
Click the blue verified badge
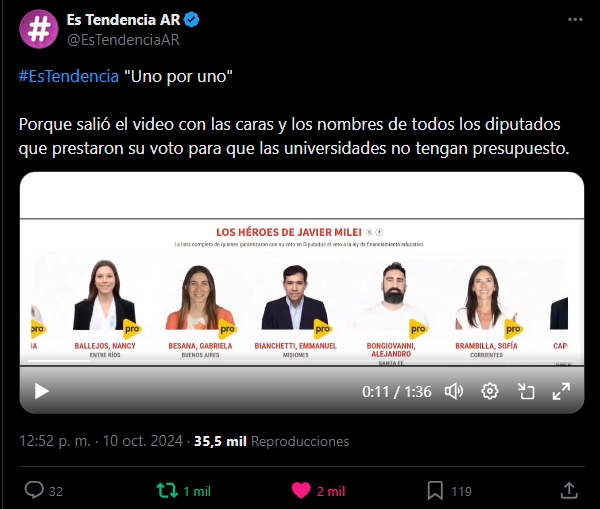[x=191, y=20]
